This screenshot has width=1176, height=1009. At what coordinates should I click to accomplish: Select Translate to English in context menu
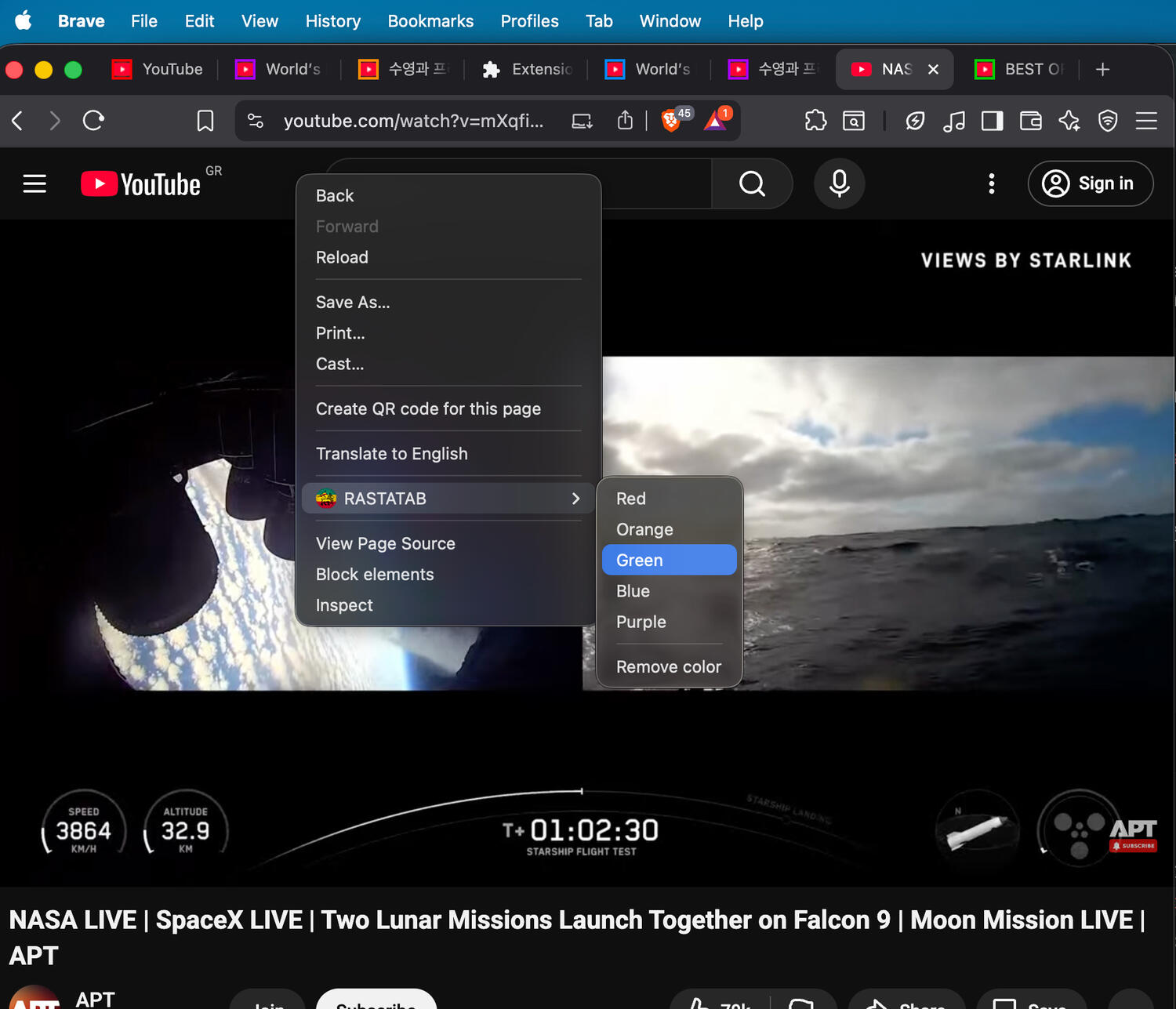coord(391,454)
